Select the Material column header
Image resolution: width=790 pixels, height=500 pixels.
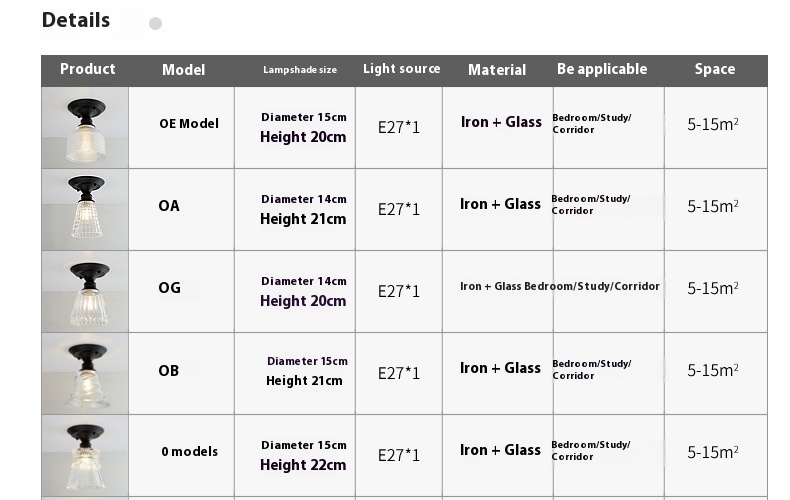point(497,70)
